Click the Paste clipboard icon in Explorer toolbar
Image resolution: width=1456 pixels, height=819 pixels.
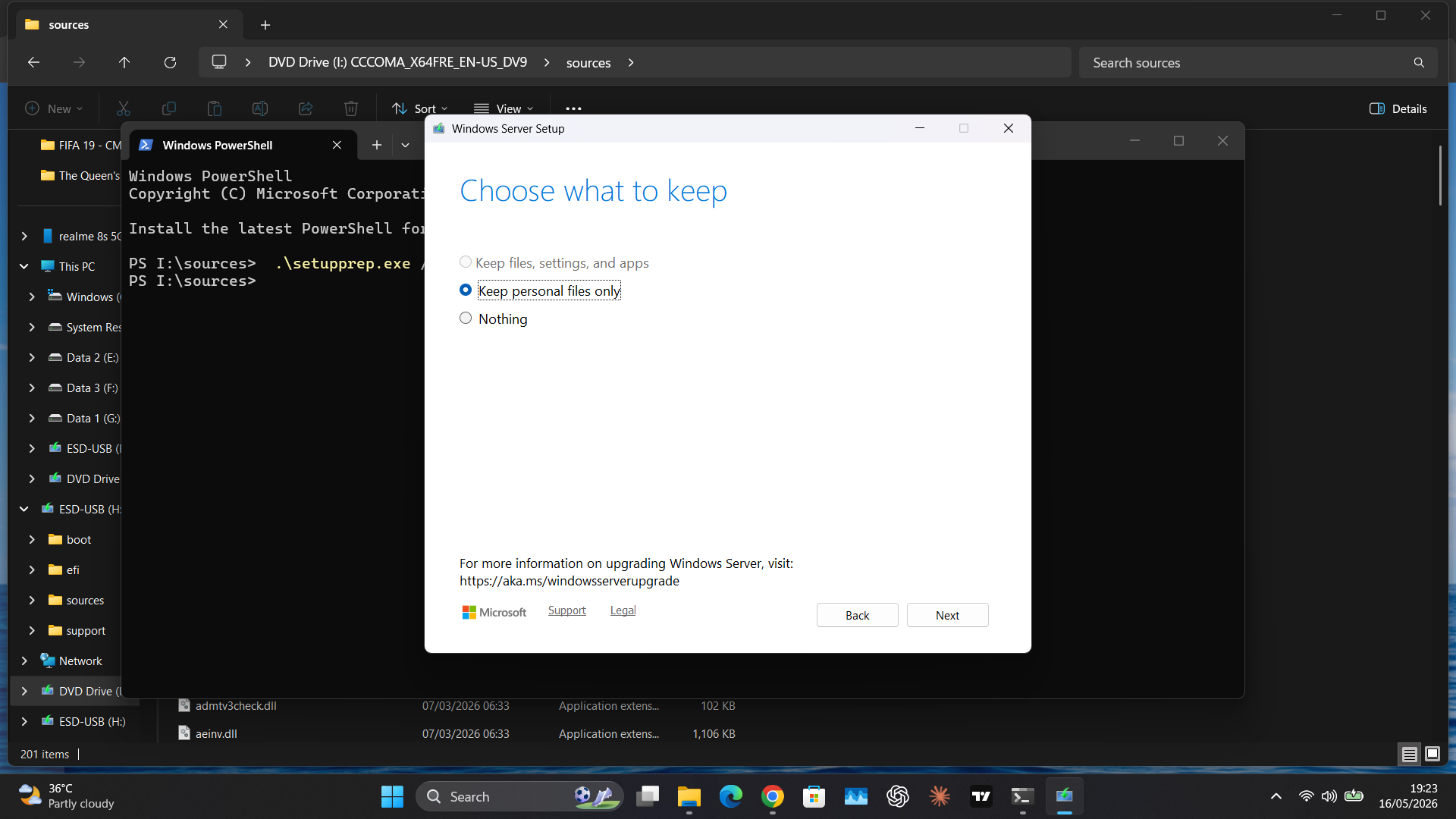[x=215, y=108]
